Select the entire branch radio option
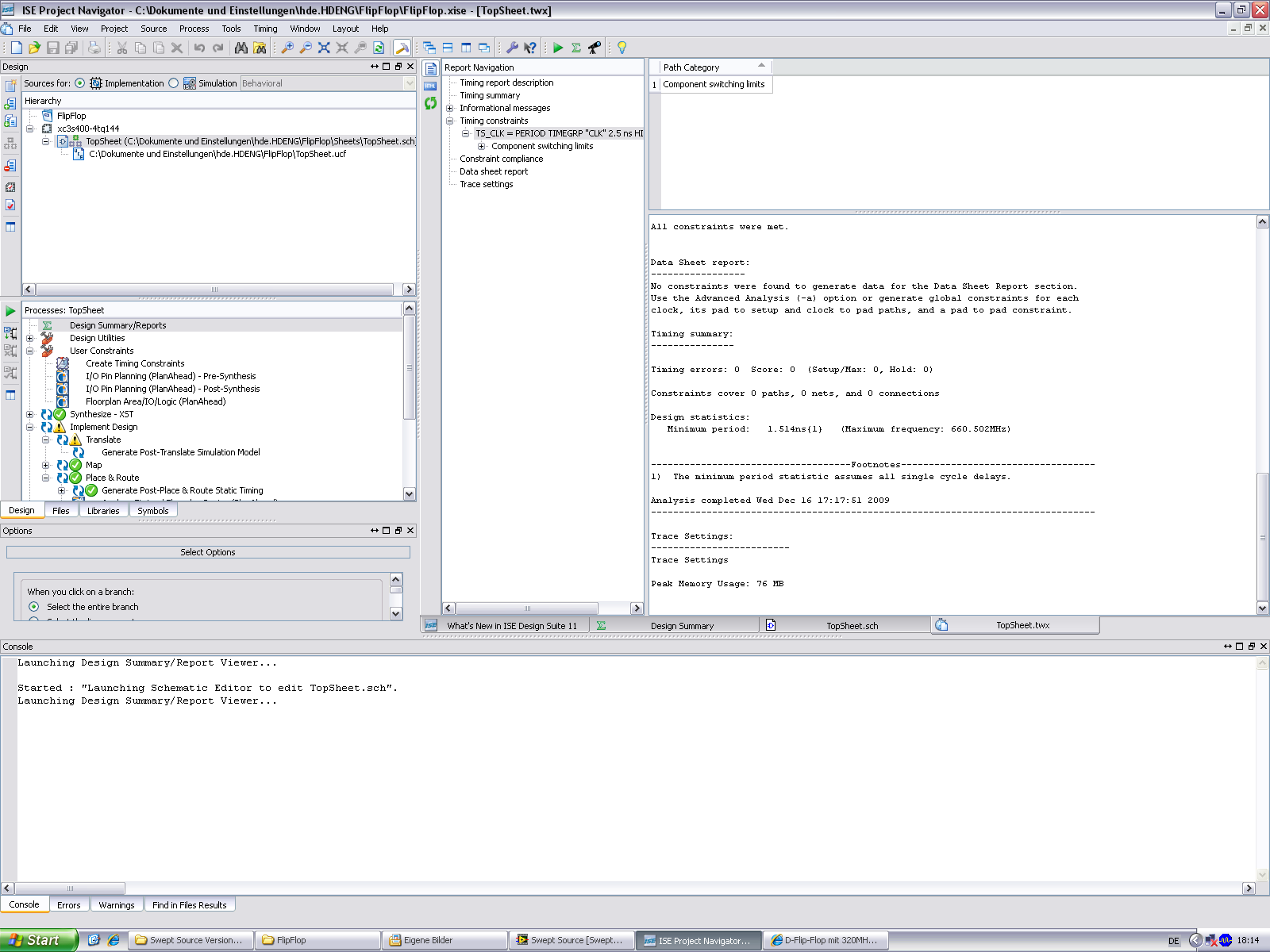The image size is (1270, 952). pyautogui.click(x=33, y=607)
